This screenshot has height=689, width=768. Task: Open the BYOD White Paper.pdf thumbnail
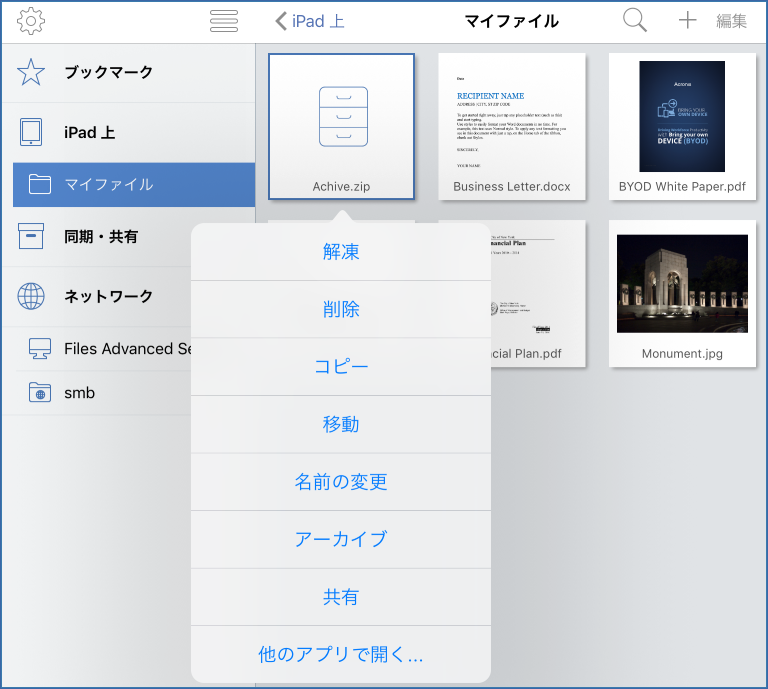pos(682,126)
